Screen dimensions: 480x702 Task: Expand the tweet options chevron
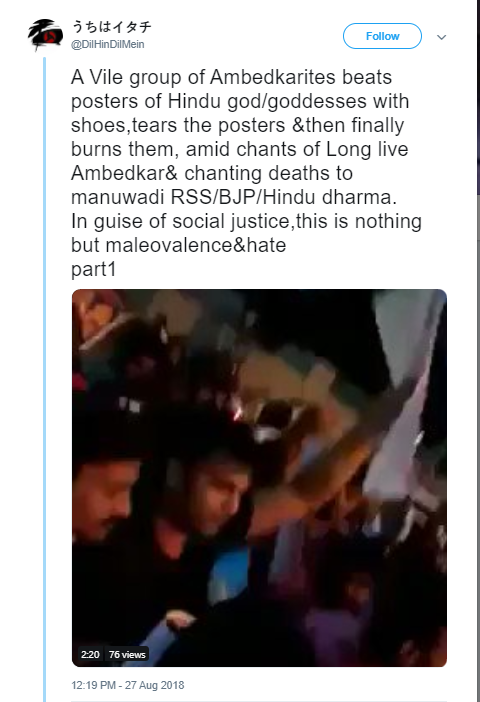tap(441, 37)
